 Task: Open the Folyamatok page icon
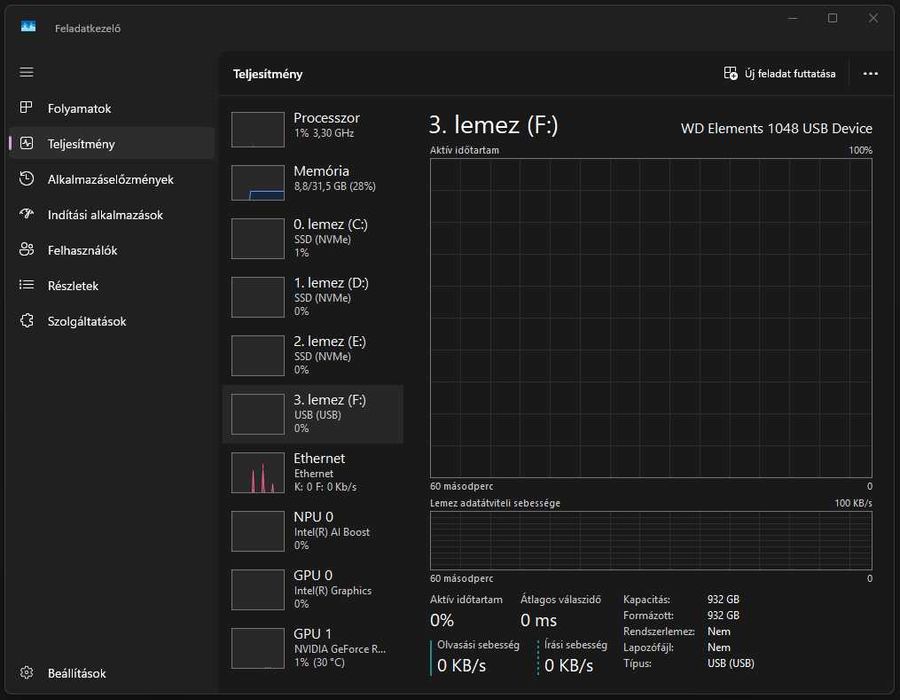tap(26, 107)
